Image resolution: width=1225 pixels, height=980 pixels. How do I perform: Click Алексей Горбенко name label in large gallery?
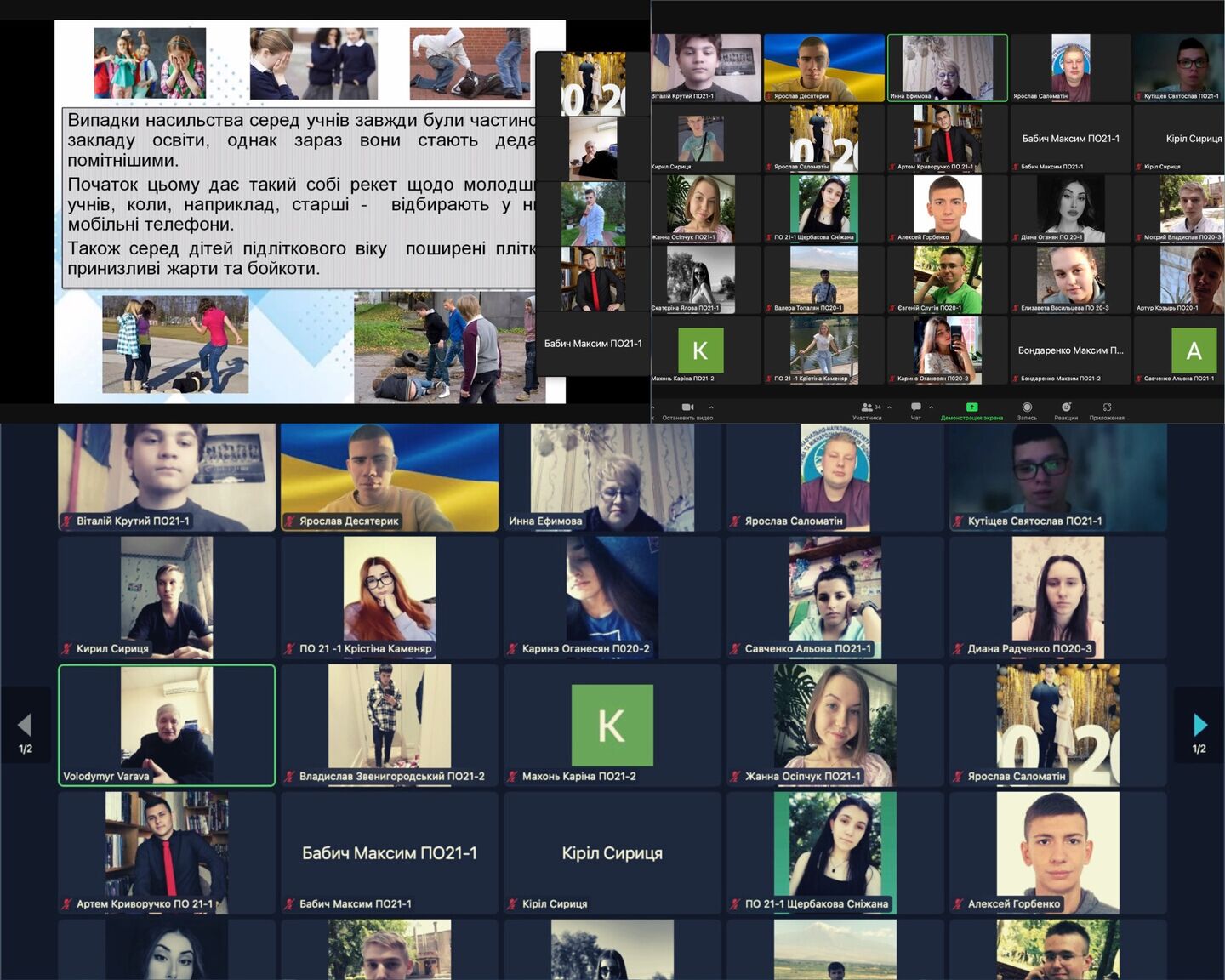(x=1014, y=904)
